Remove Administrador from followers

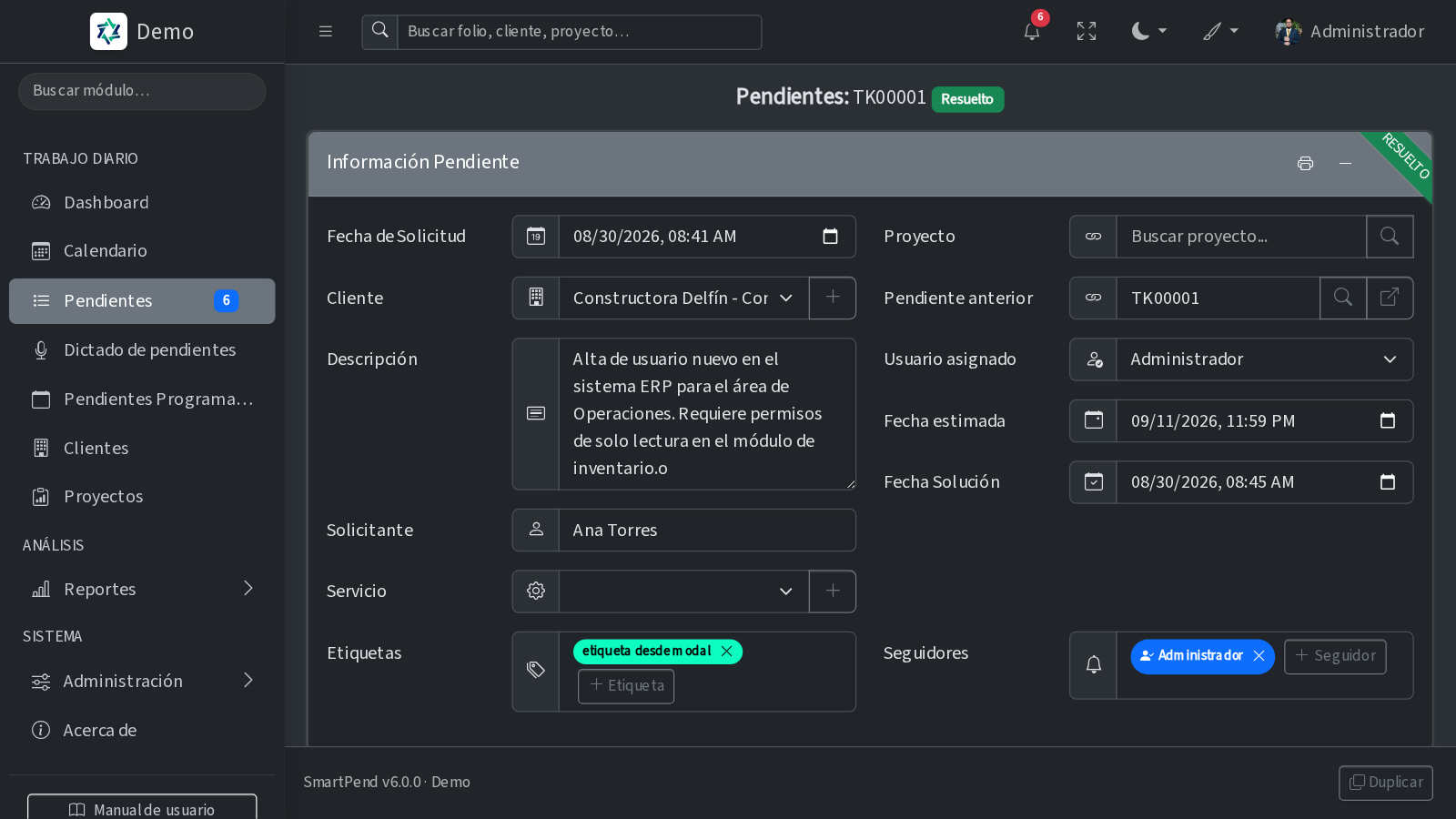coord(1259,656)
